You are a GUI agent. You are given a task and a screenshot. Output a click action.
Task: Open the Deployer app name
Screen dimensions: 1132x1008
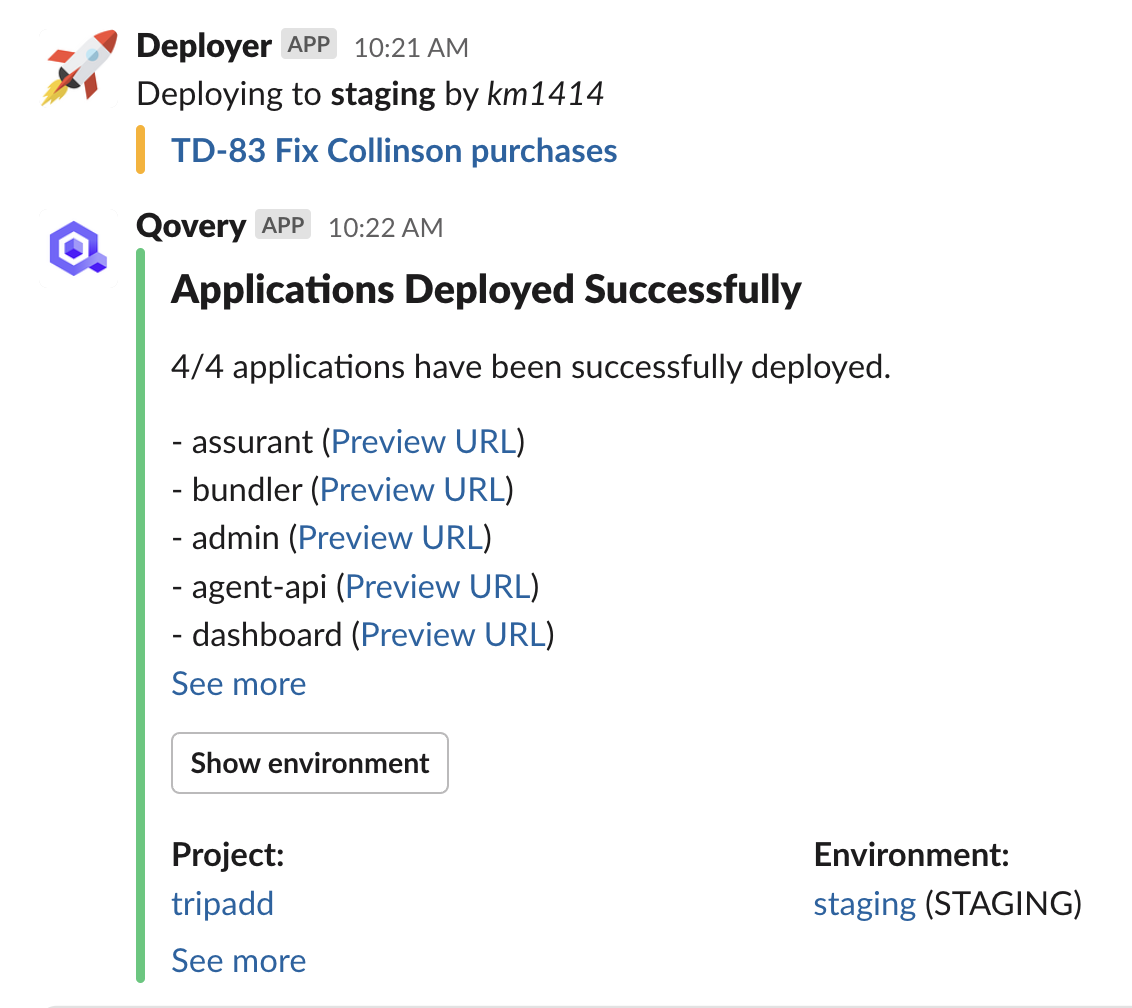click(204, 46)
